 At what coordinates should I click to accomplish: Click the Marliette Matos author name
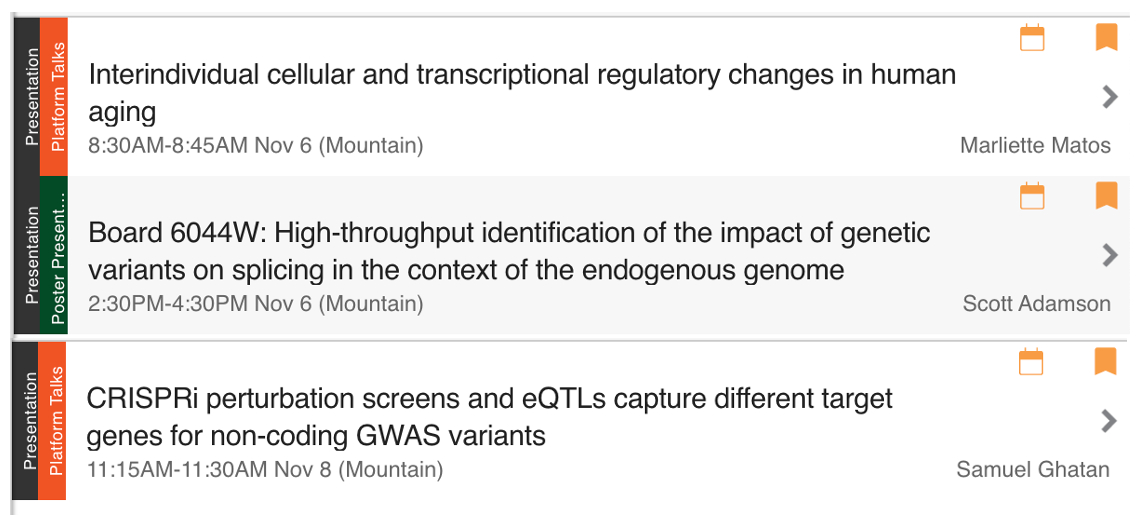click(x=1035, y=146)
